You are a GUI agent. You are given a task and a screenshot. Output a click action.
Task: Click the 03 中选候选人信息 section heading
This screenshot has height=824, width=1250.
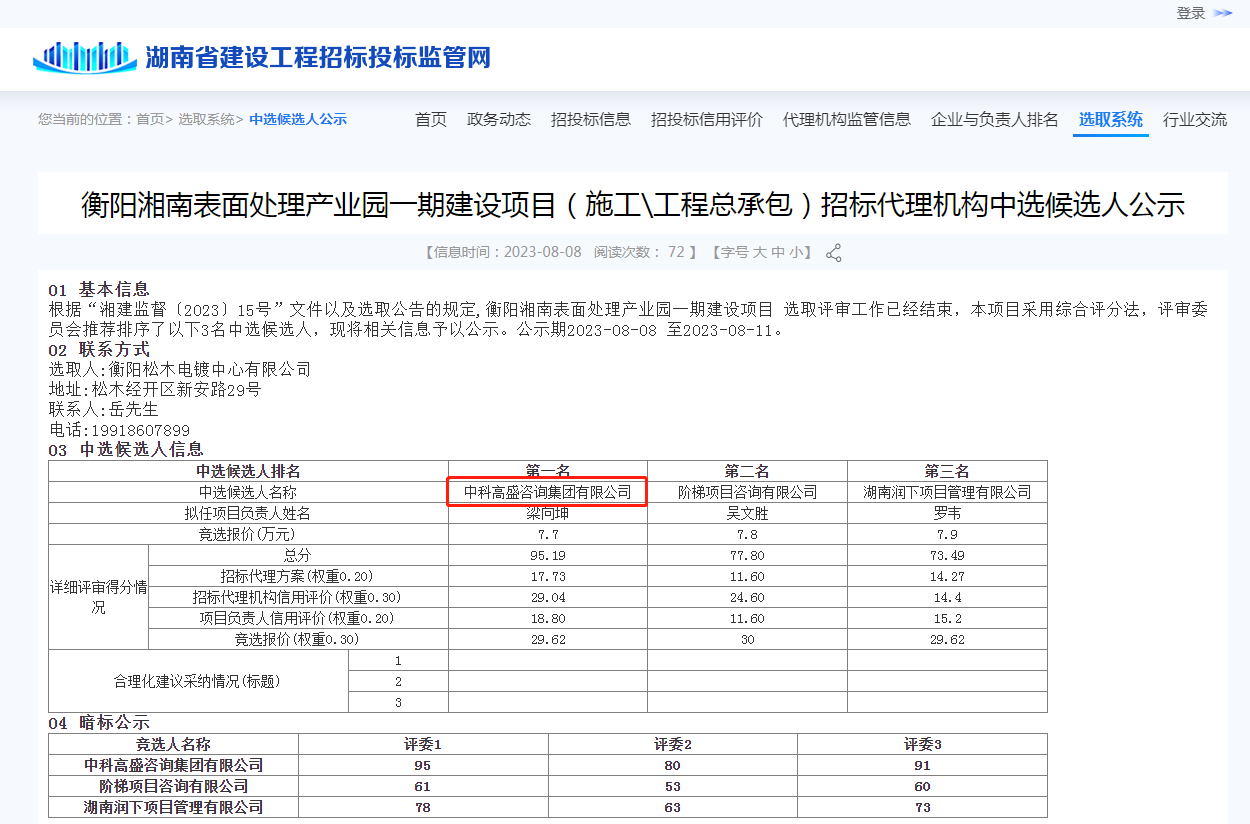coord(126,450)
